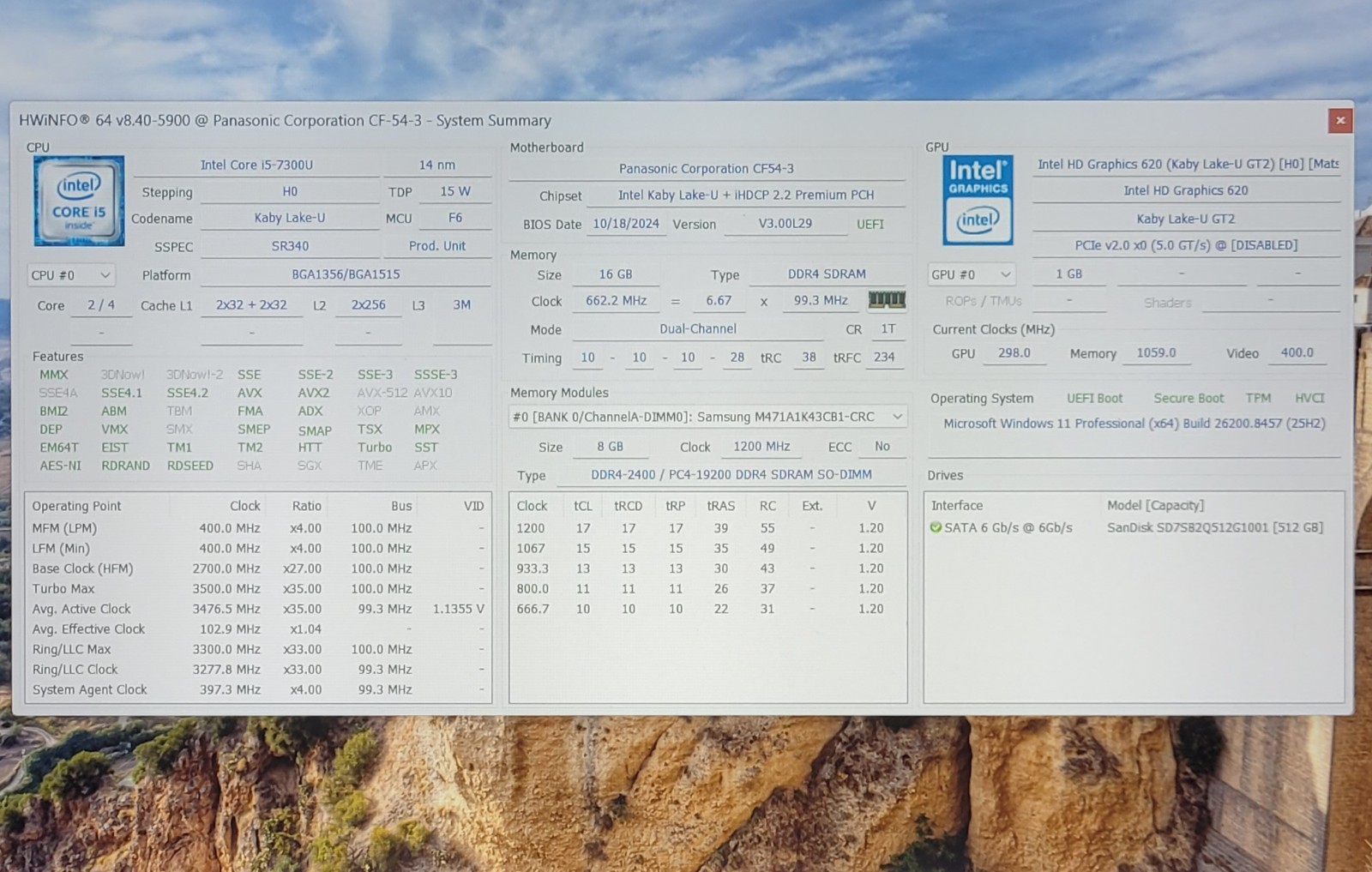The height and width of the screenshot is (872, 1372).
Task: Click the AES-NI feature flag
Action: (60, 466)
